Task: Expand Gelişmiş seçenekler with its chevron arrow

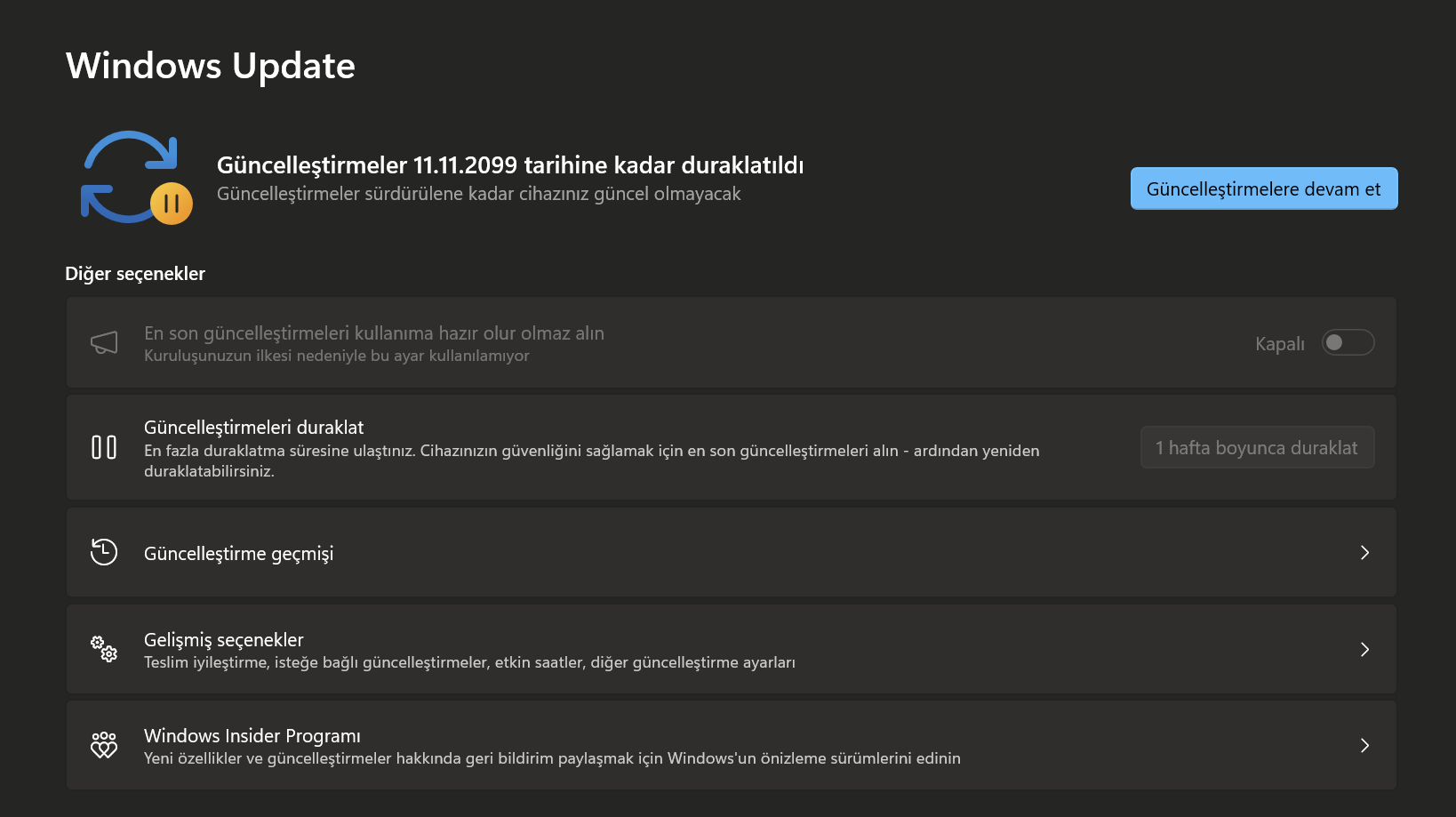Action: coord(1364,650)
